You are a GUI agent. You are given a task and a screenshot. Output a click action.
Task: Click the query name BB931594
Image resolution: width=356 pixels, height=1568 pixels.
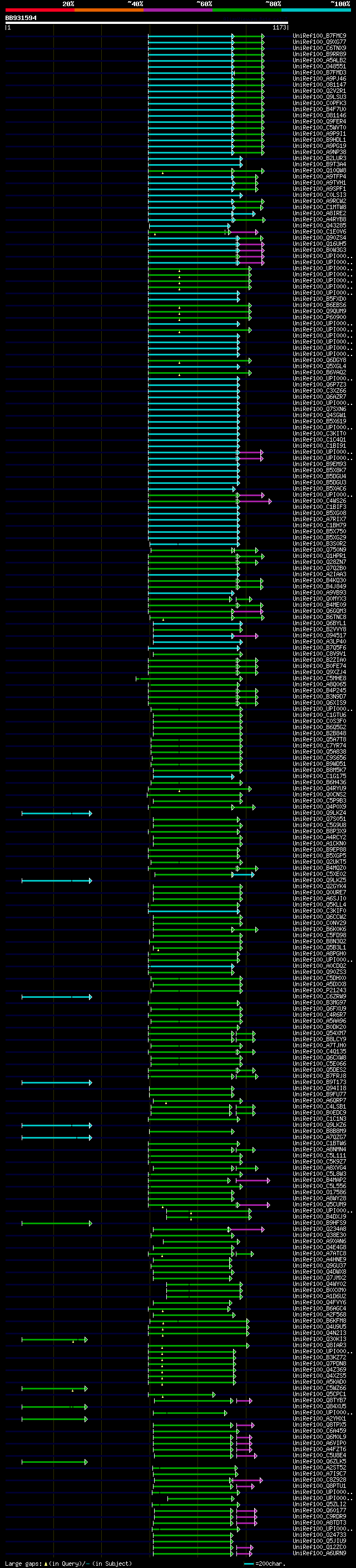pos(21,18)
